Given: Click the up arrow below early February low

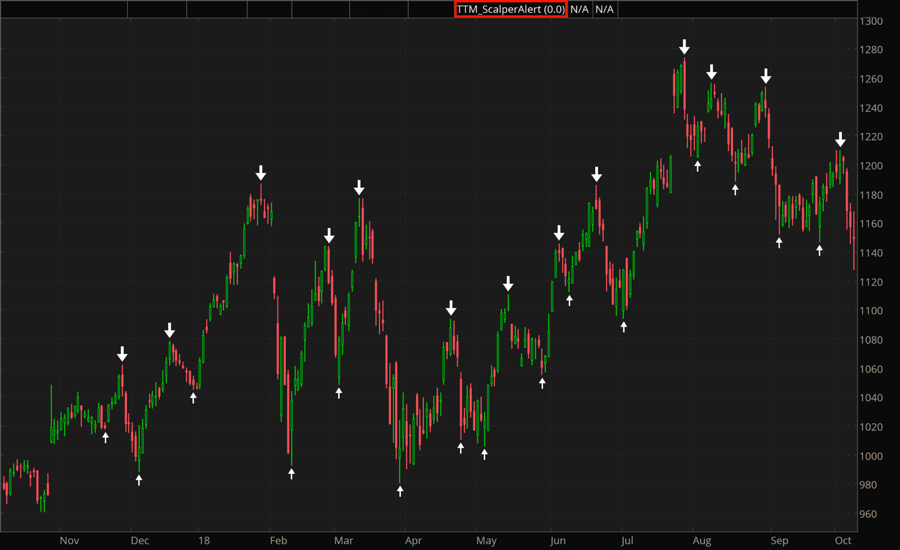Looking at the screenshot, I should tap(292, 473).
